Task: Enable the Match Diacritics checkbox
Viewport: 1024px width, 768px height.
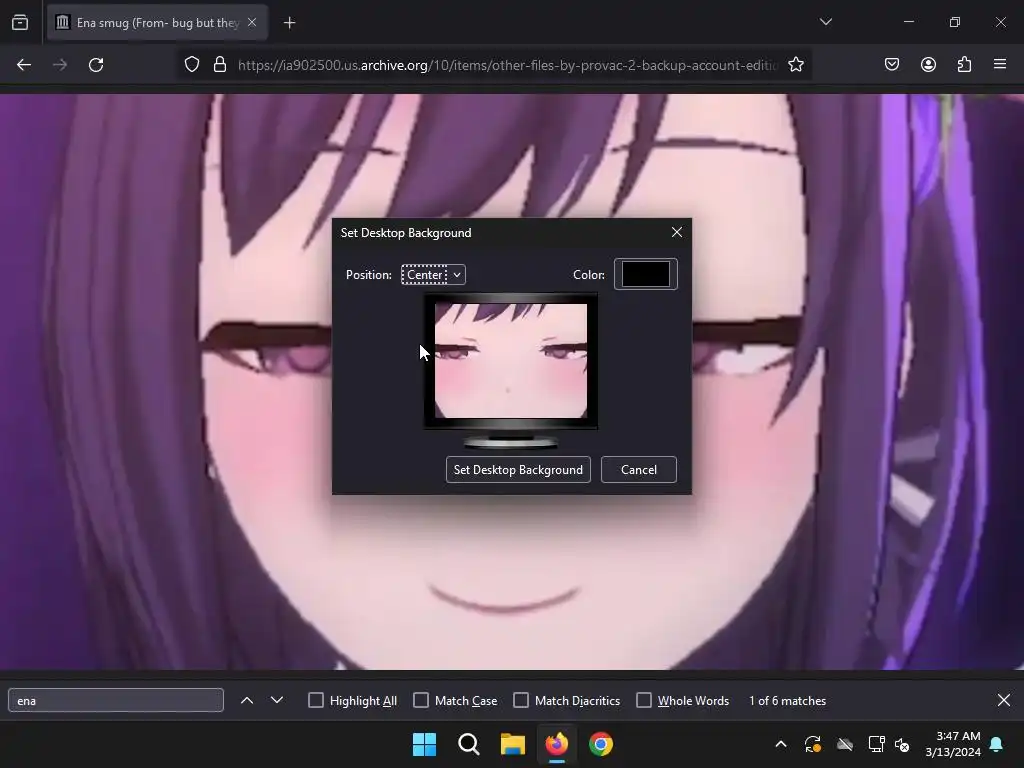Action: click(521, 700)
